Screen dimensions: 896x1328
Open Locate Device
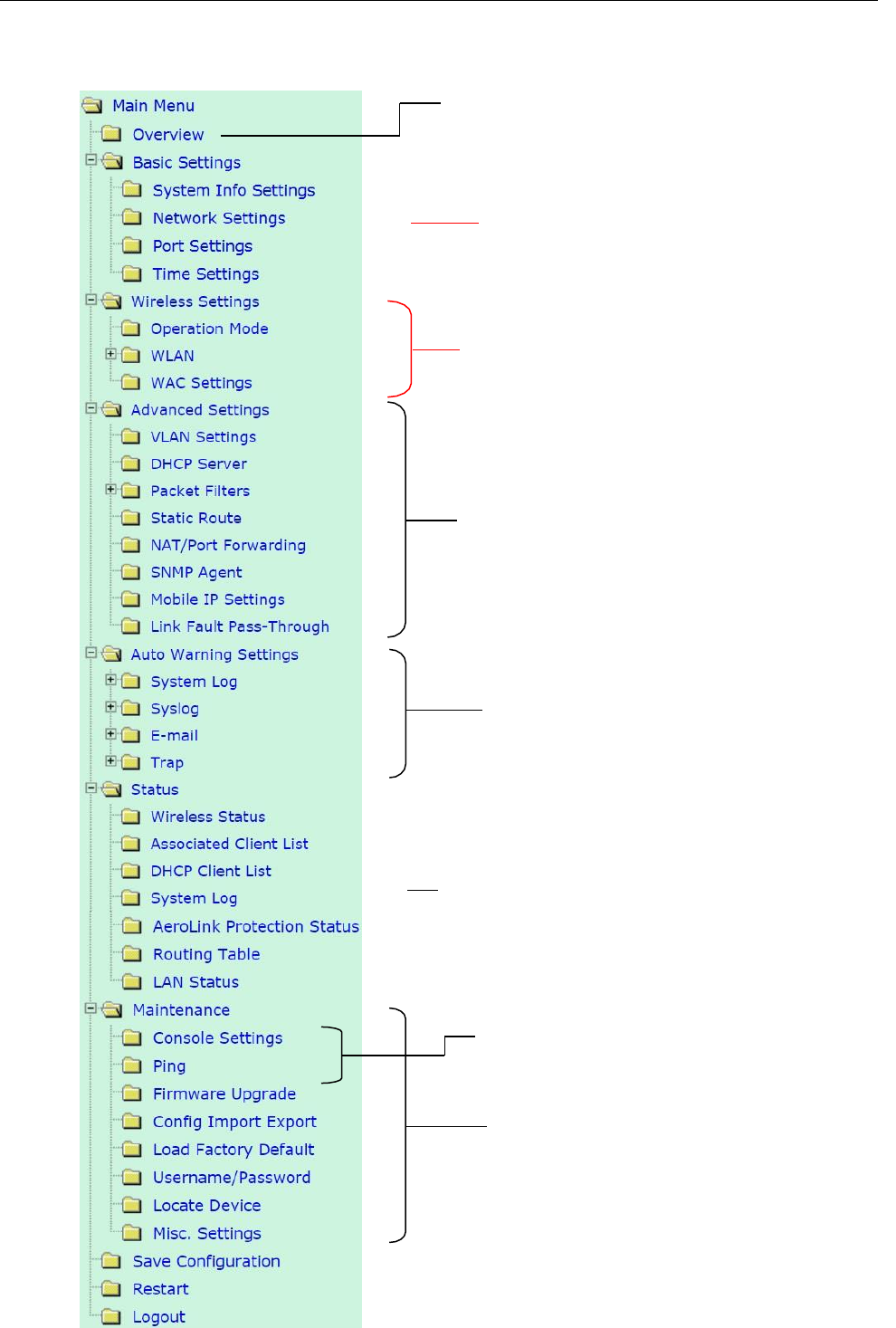206,1206
